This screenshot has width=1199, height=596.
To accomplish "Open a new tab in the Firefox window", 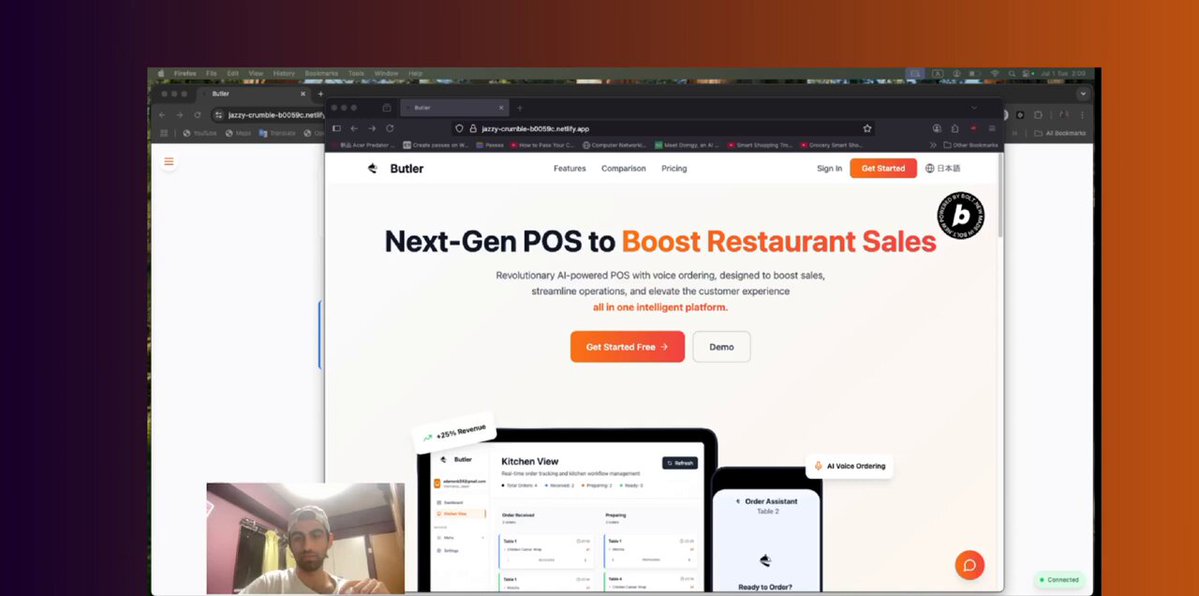I will 520,108.
